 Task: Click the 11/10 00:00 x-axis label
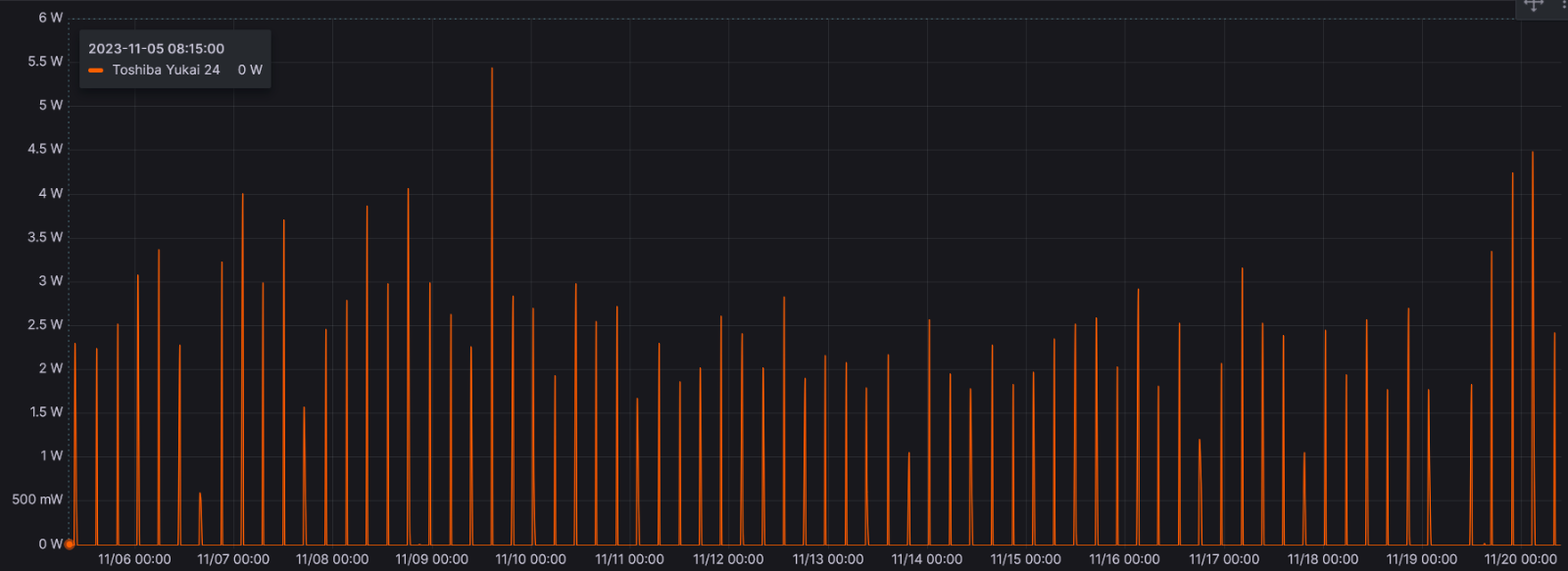(530, 559)
